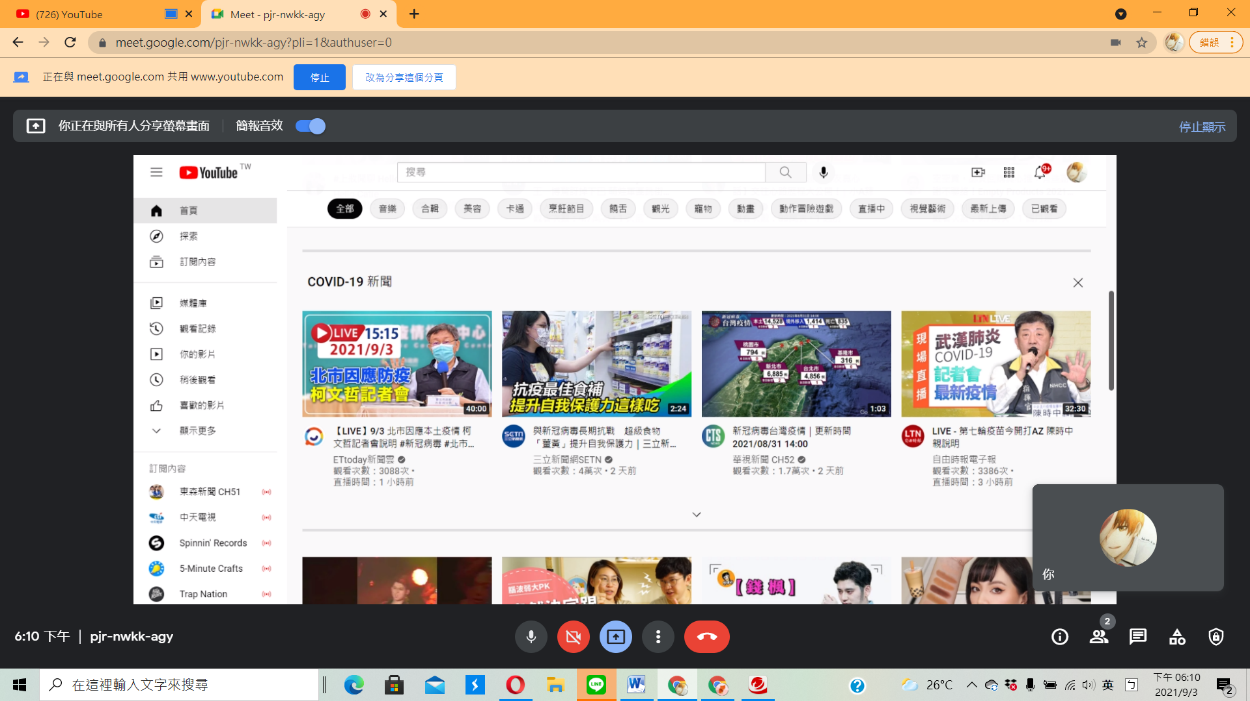Open the Meet activities panel

[x=1177, y=637]
